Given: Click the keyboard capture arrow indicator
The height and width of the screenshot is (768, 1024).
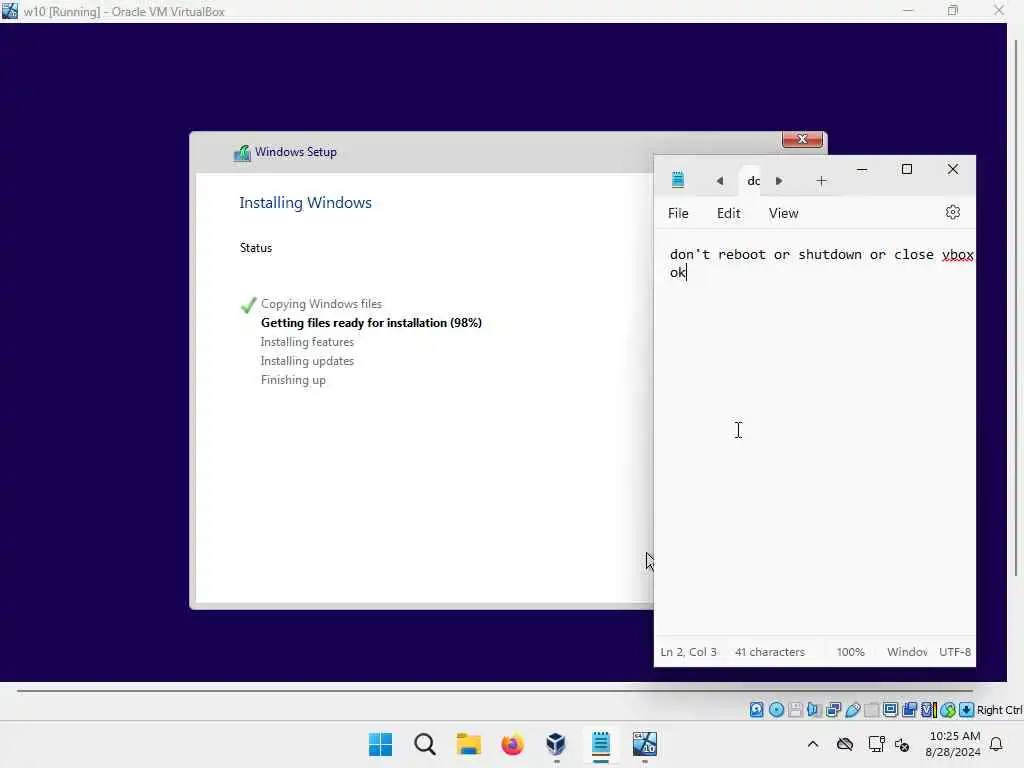Looking at the screenshot, I should point(967,710).
